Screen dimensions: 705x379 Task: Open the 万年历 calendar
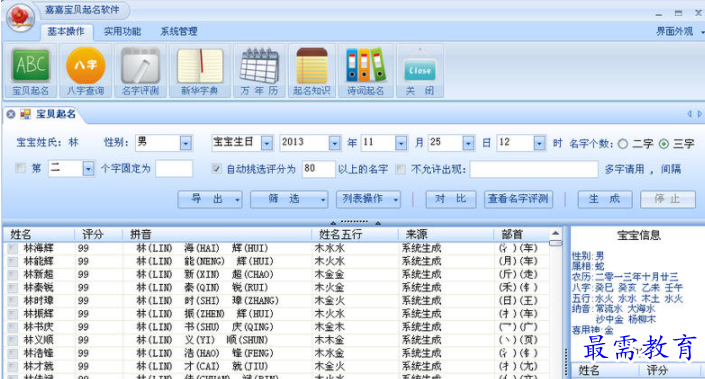click(259, 71)
